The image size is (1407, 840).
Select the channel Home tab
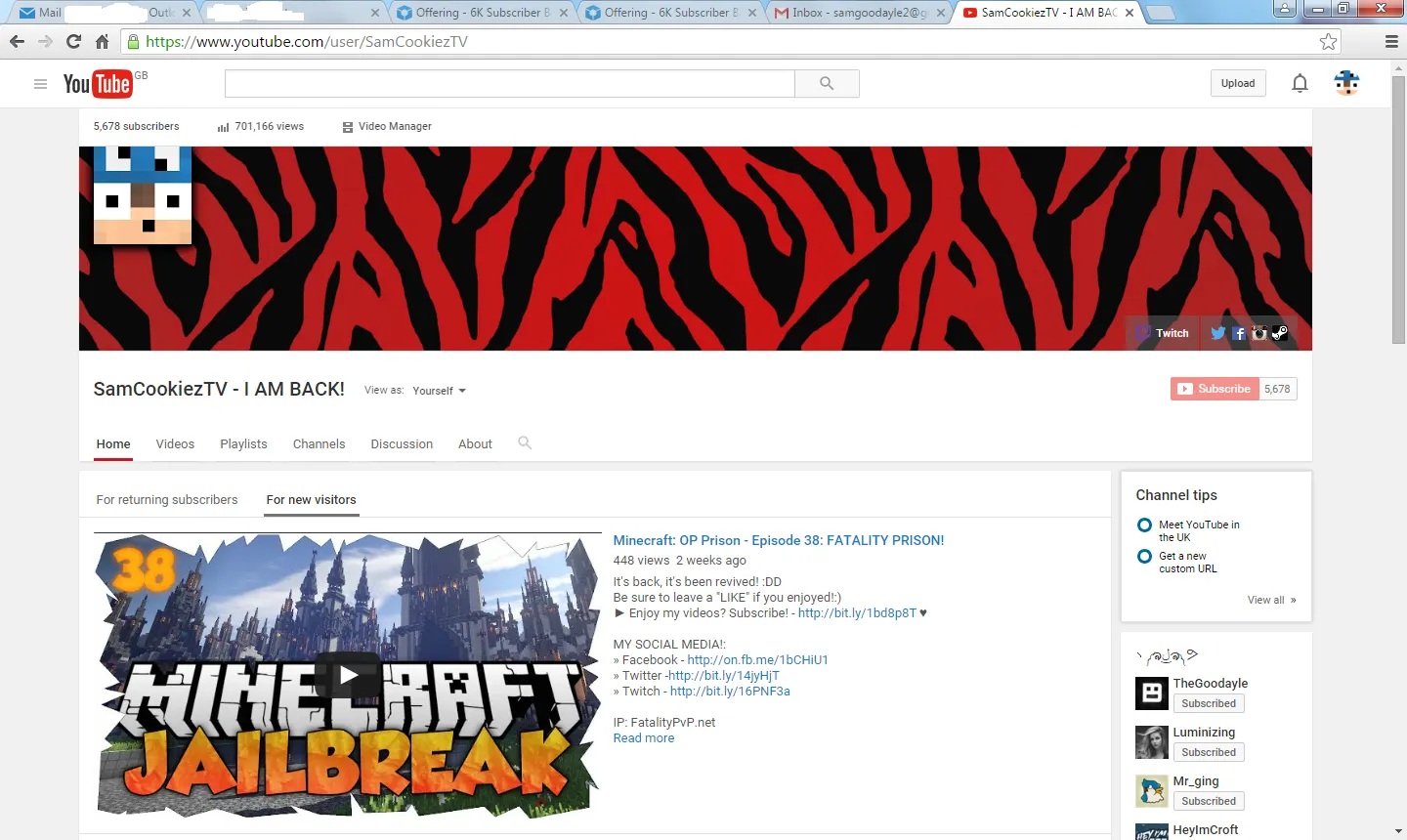click(113, 444)
